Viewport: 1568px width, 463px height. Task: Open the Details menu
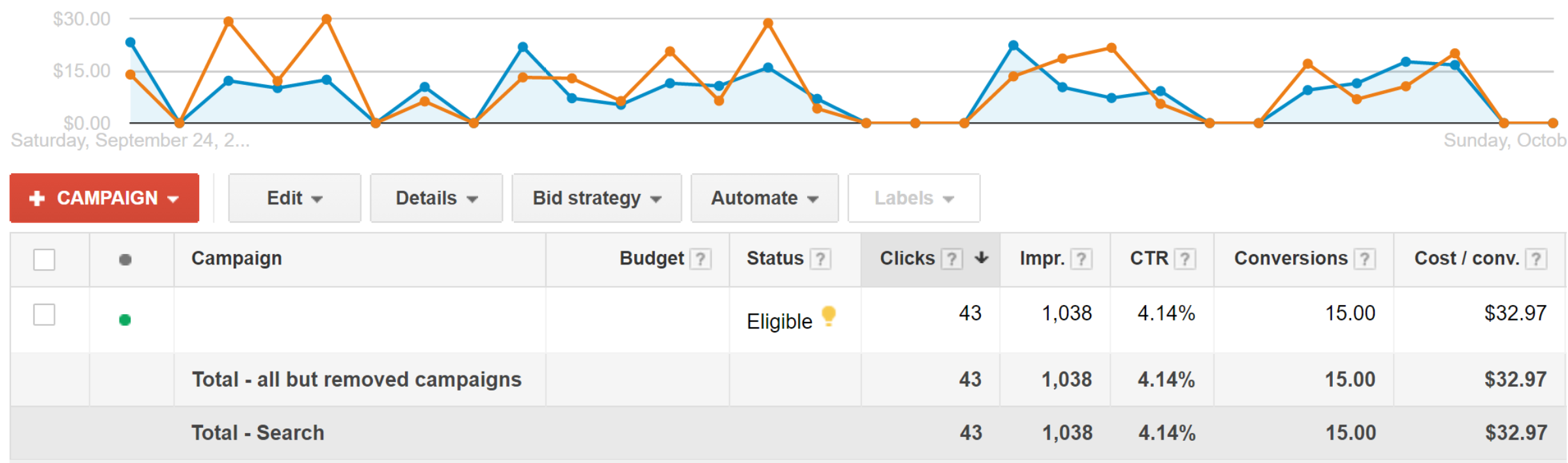436,198
